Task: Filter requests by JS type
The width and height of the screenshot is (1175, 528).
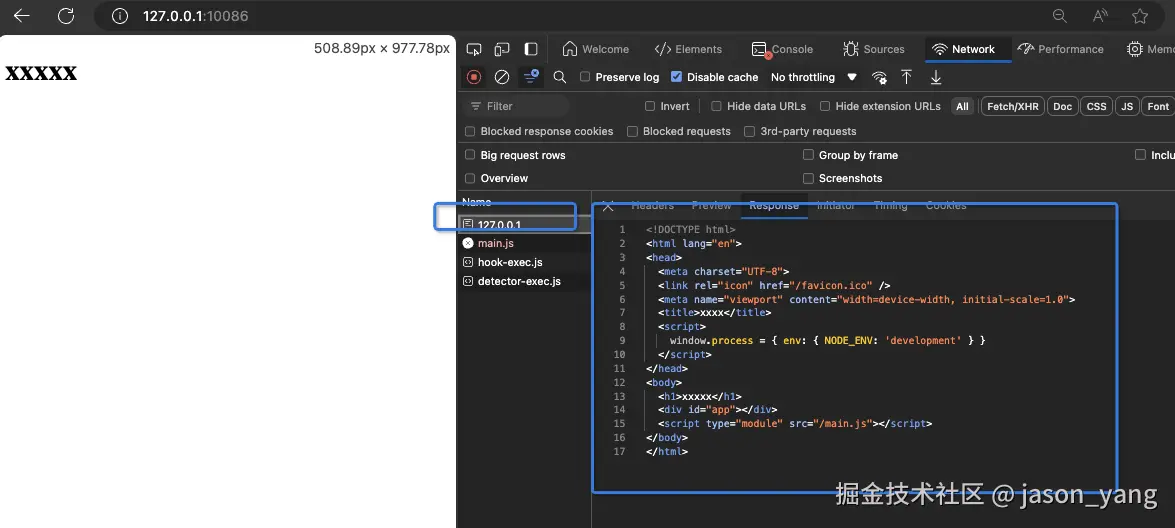Action: tap(1127, 106)
